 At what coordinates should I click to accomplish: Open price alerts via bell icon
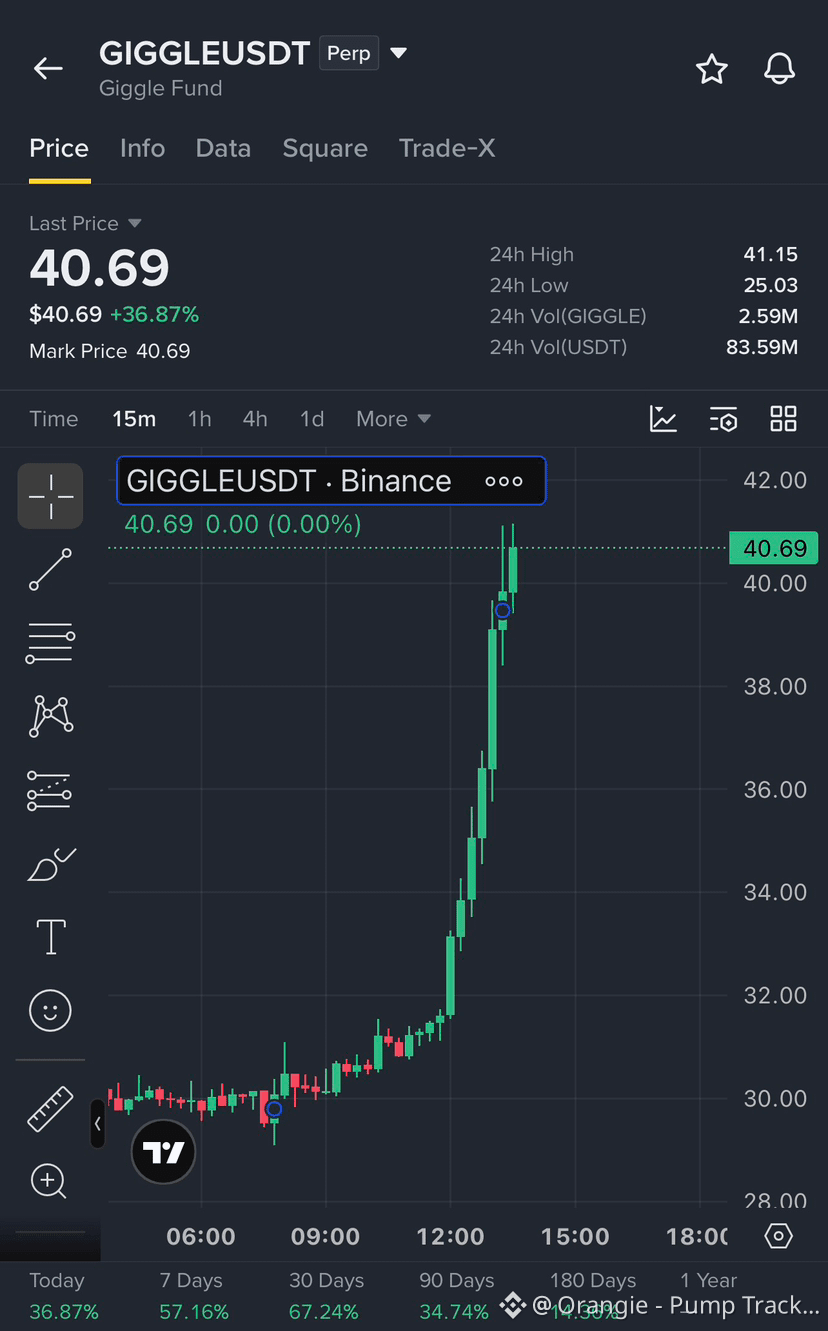coord(779,68)
